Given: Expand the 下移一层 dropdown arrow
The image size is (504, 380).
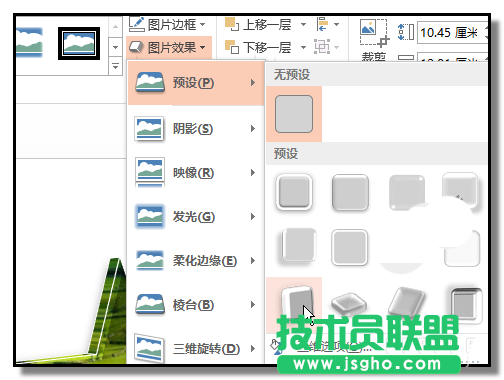Looking at the screenshot, I should point(303,47).
